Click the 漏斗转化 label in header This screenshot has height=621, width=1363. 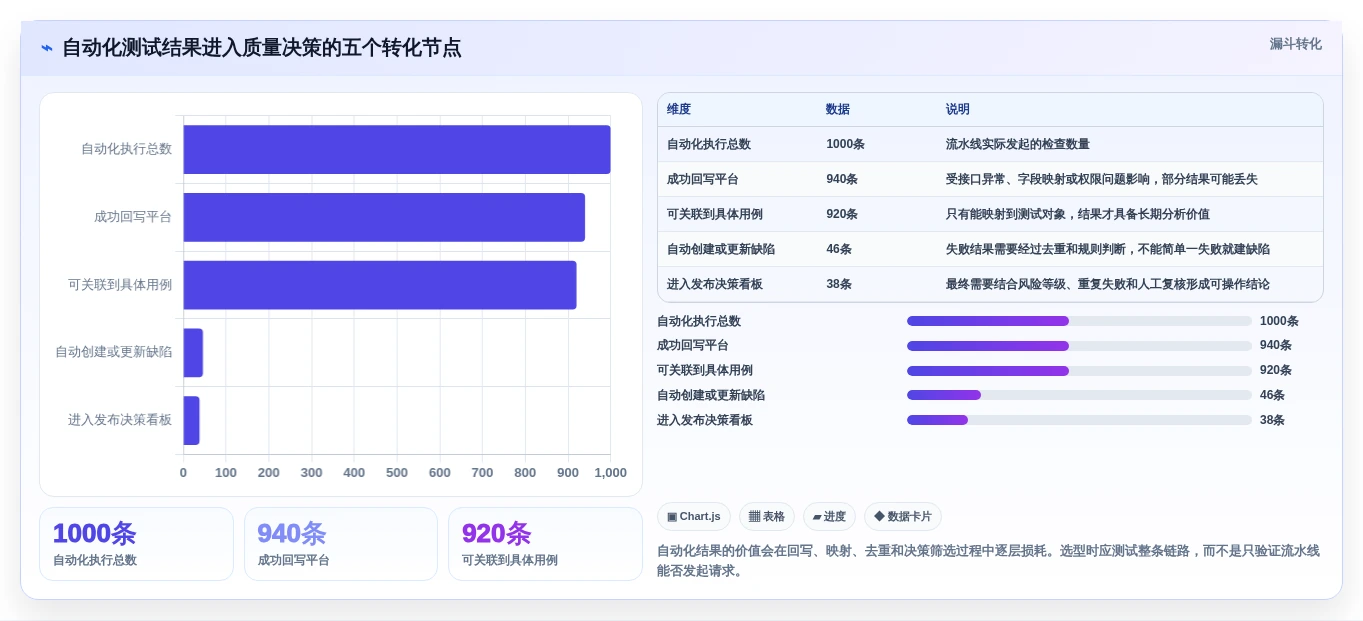point(1295,44)
